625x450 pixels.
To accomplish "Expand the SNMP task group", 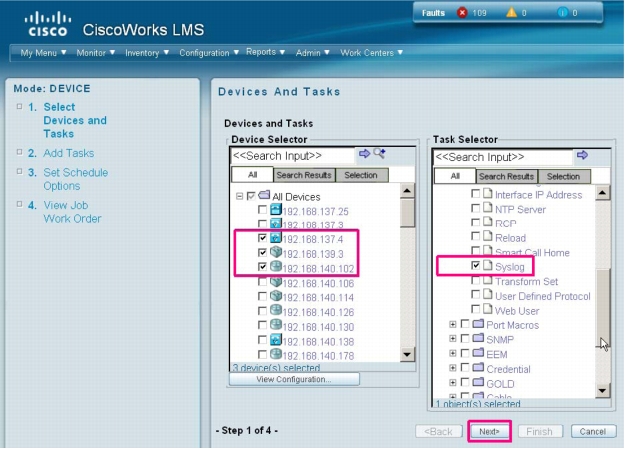I will (x=452, y=338).
